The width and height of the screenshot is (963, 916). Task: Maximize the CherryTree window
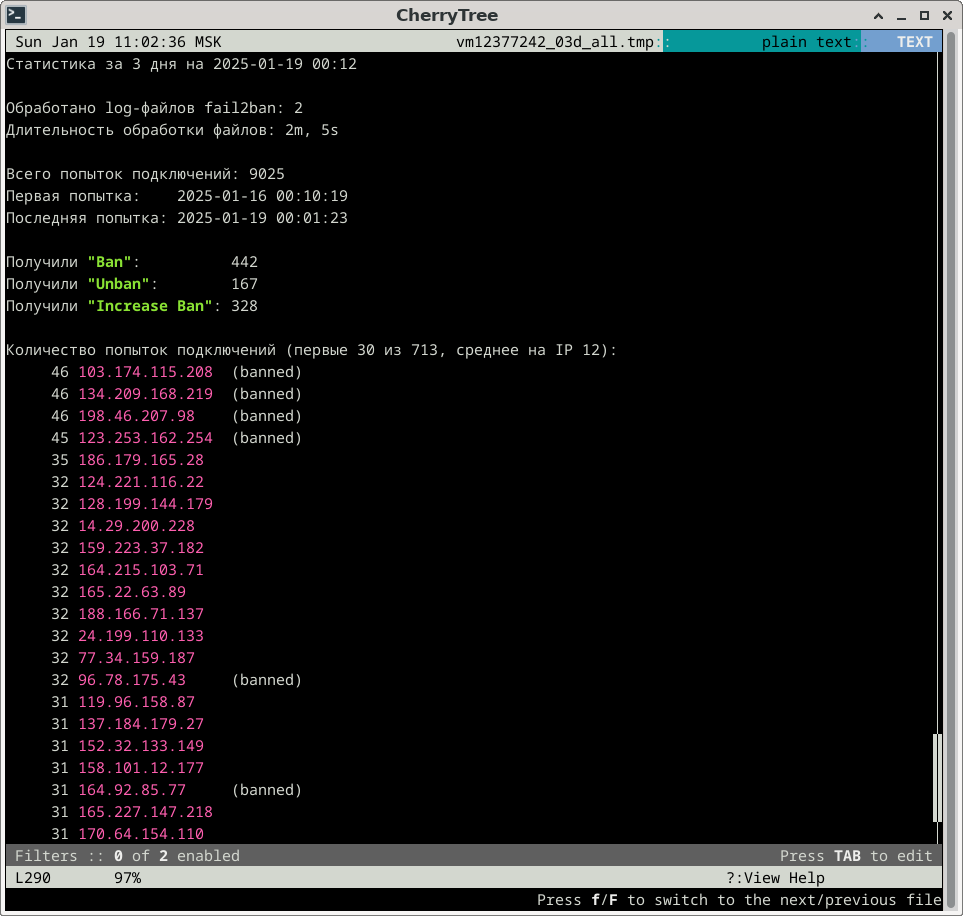coord(923,15)
